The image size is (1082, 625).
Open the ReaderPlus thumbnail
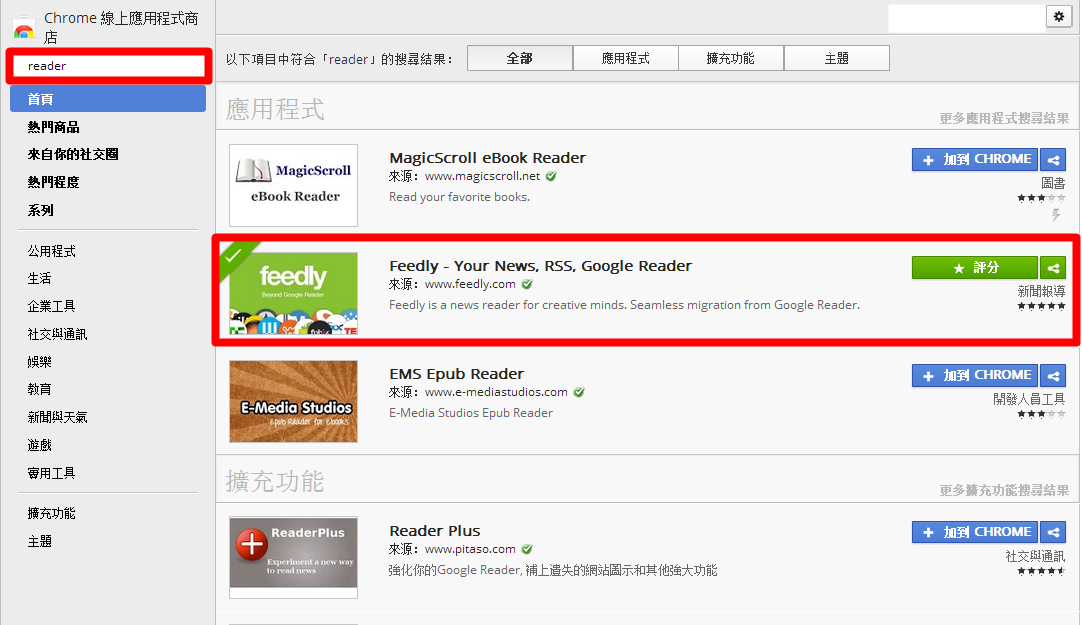293,557
